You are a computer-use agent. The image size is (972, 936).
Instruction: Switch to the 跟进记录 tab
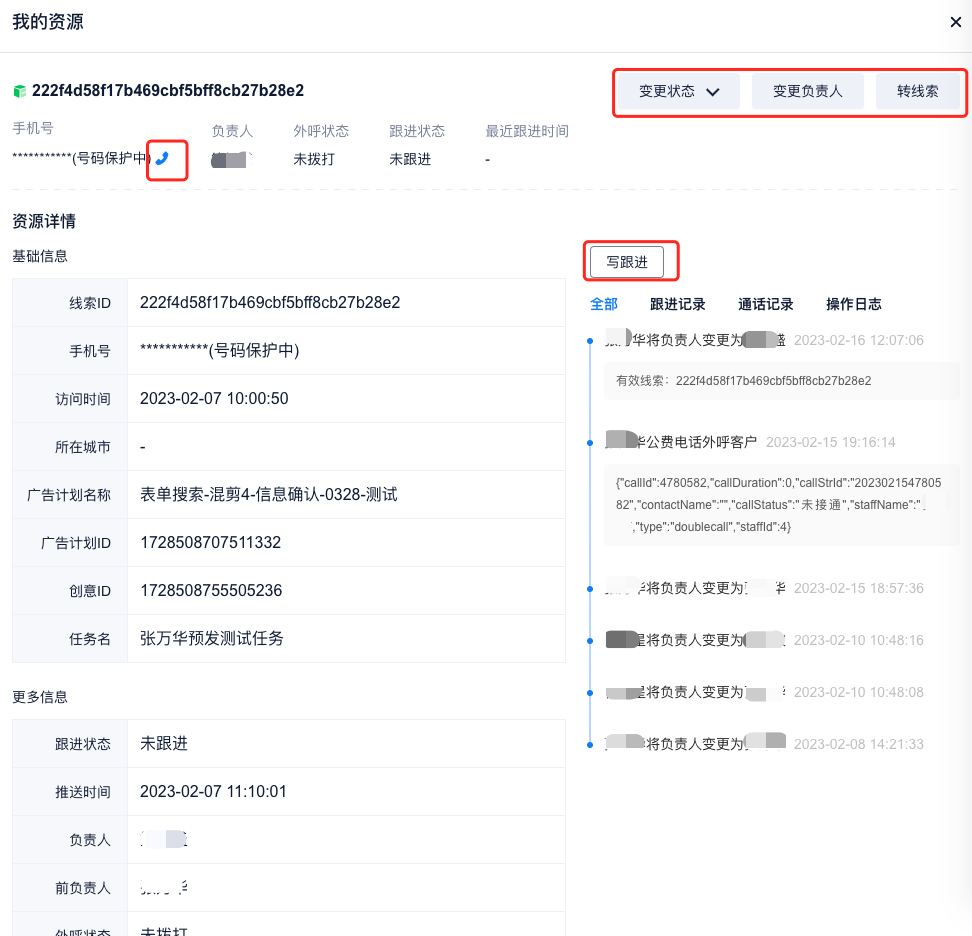click(x=677, y=304)
